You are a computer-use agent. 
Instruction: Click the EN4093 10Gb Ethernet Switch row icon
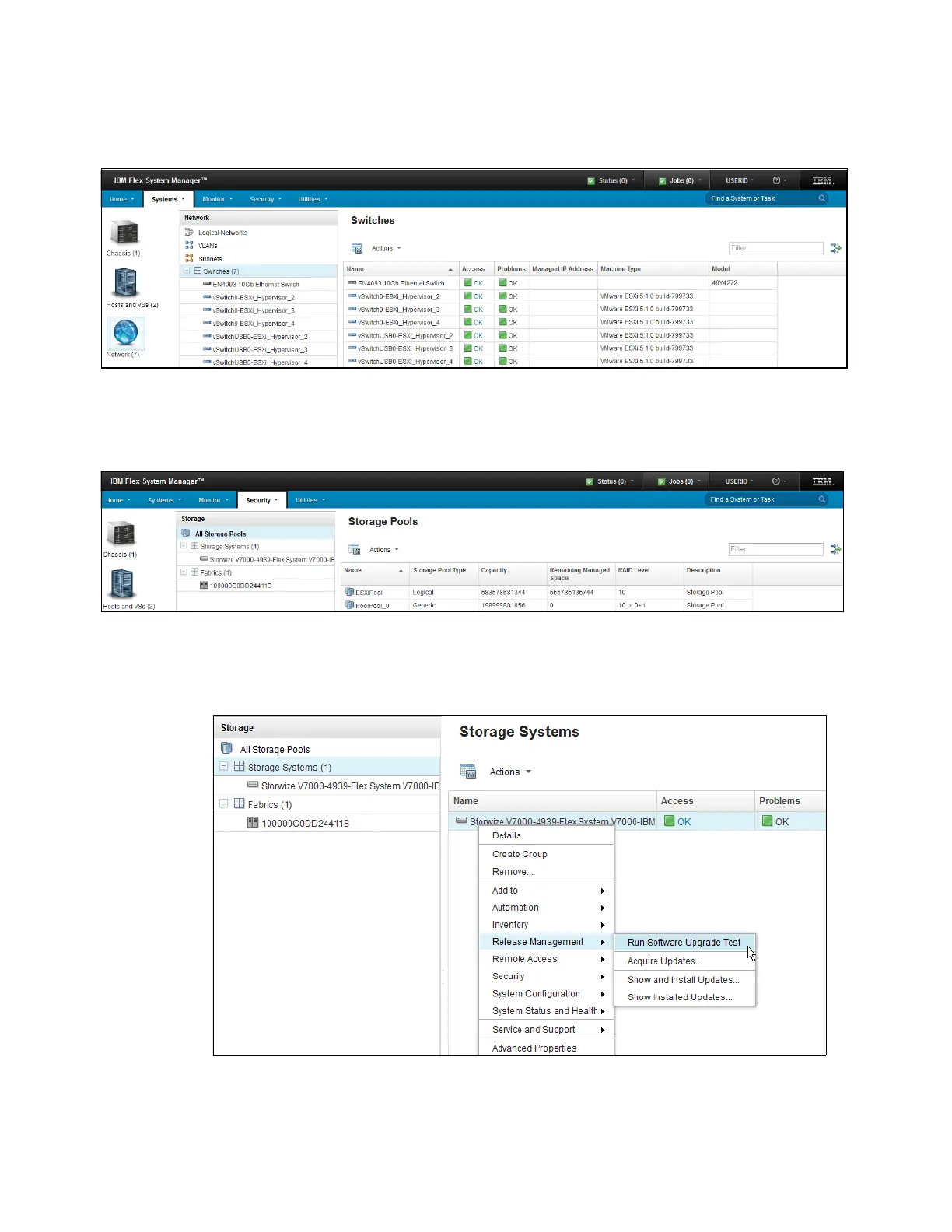pos(352,282)
